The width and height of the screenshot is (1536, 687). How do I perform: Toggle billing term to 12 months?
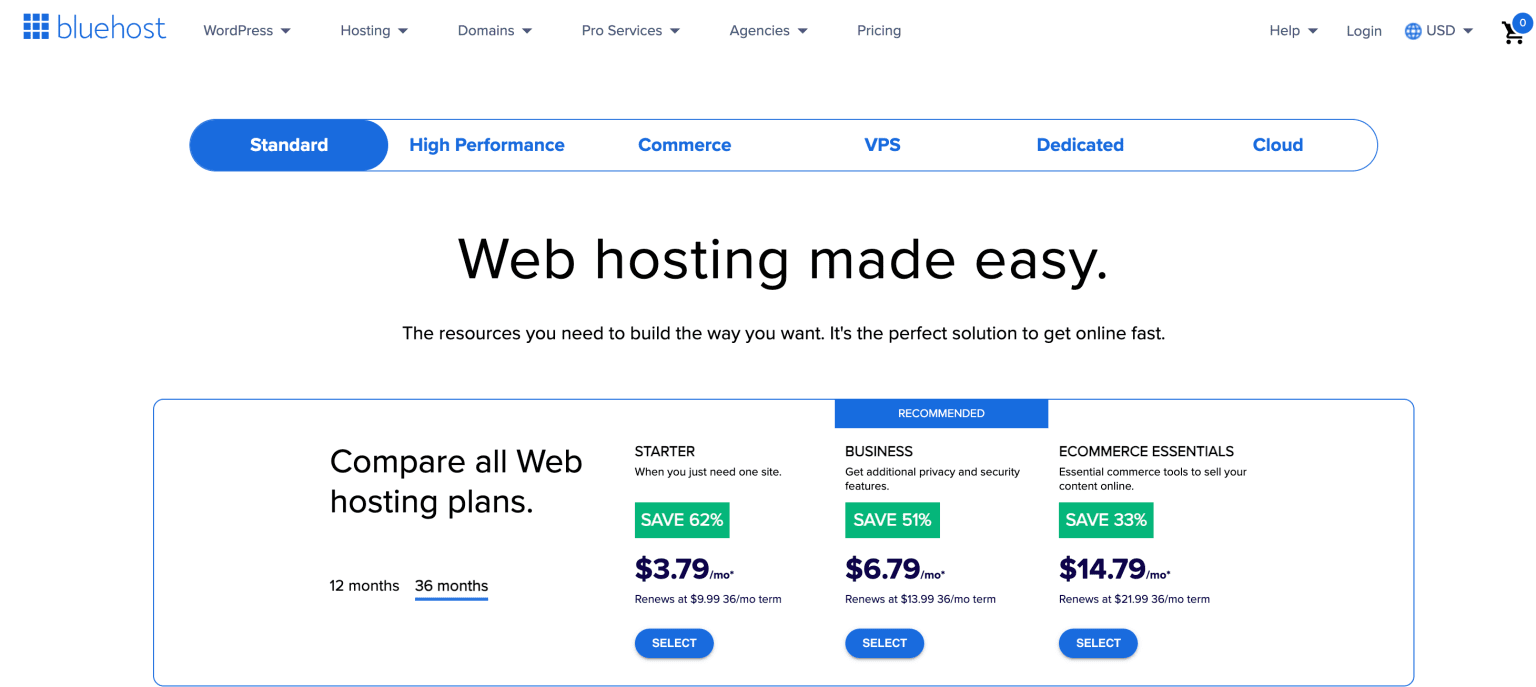(x=364, y=586)
